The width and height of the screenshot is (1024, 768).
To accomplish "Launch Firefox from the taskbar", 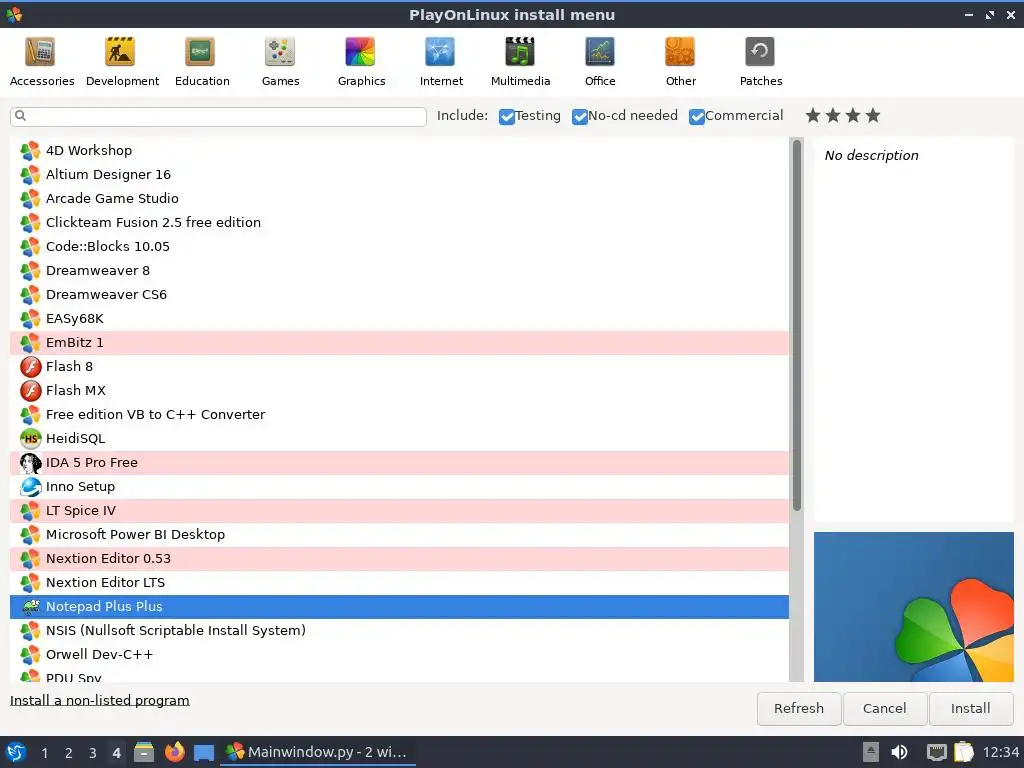I will [174, 752].
